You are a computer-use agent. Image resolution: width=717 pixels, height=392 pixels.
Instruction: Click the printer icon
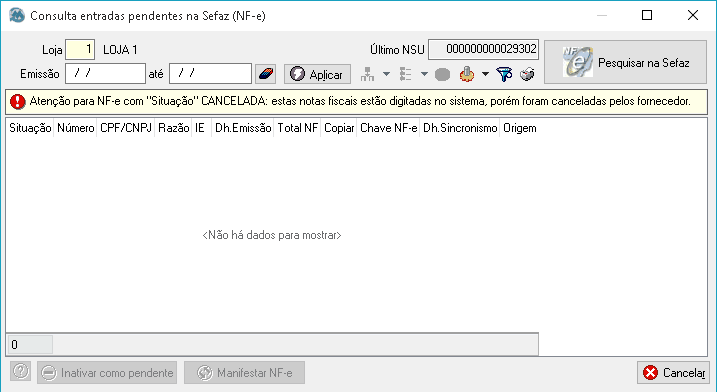click(527, 74)
